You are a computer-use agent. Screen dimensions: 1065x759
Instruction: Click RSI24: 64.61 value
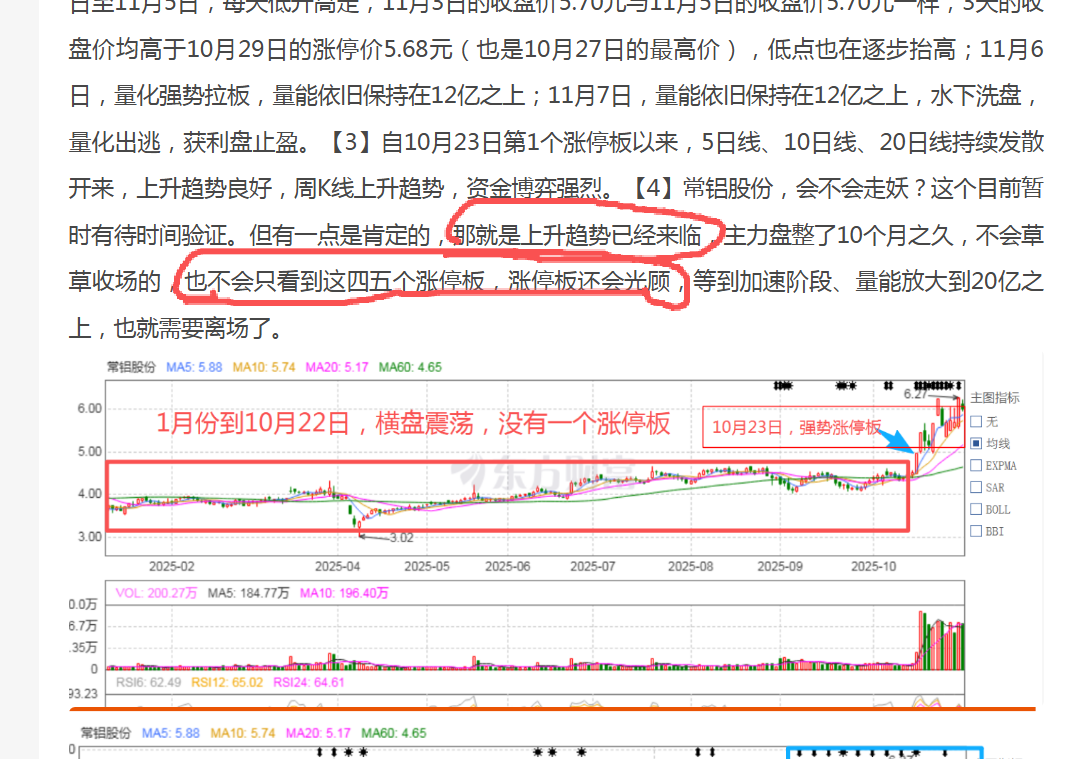point(309,682)
